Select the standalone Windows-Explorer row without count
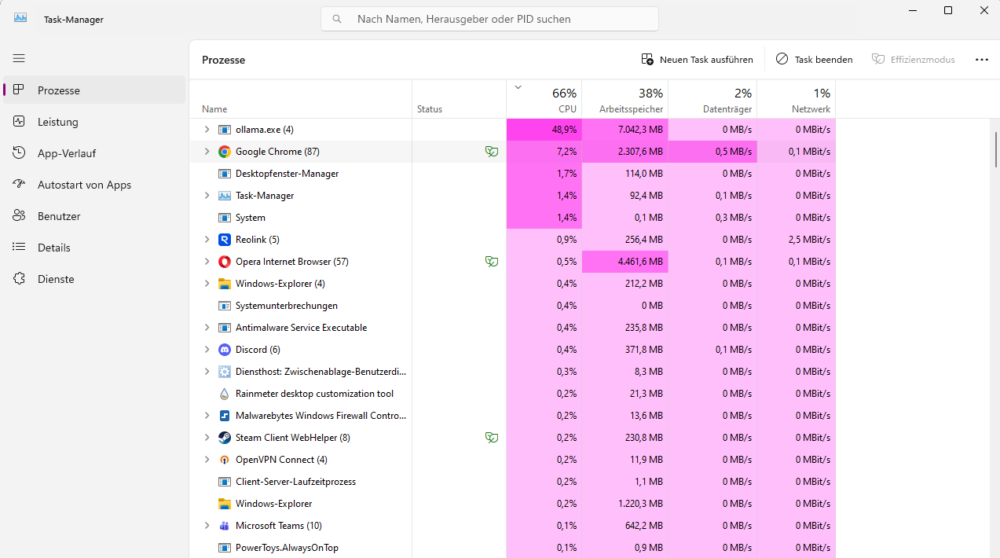1000x558 pixels. click(513, 504)
